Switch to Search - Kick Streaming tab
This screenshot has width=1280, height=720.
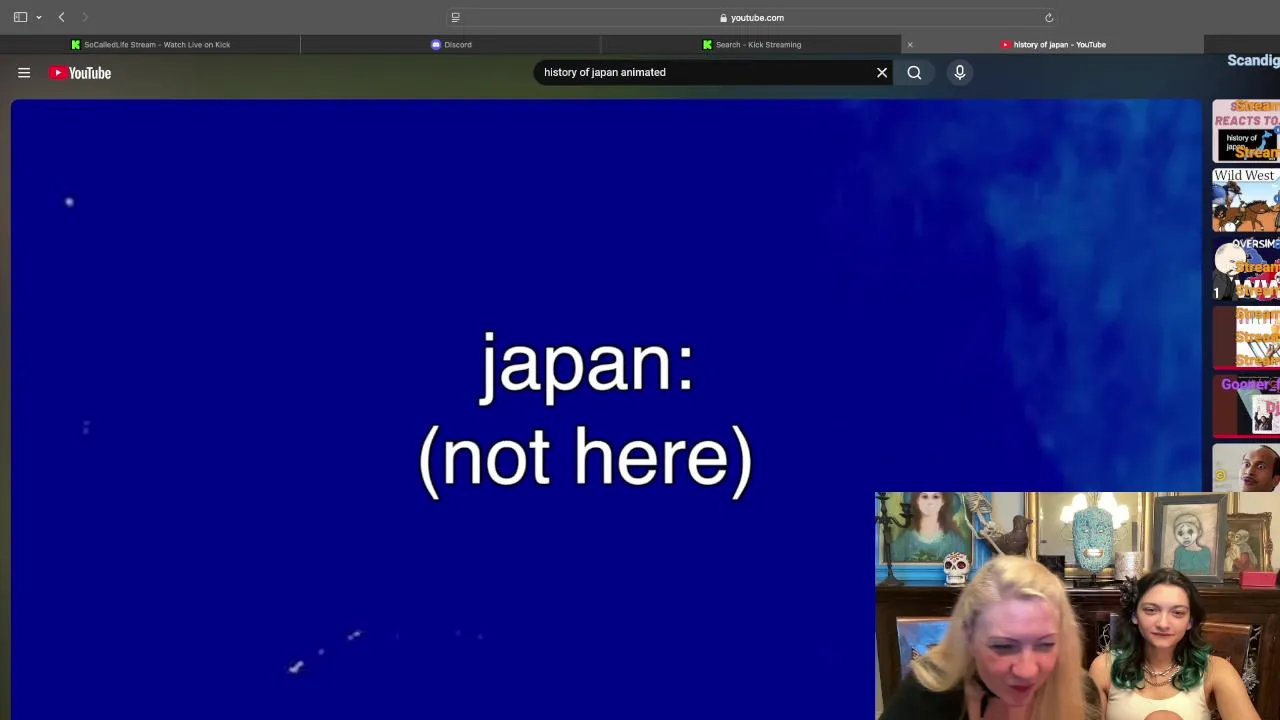click(x=751, y=44)
